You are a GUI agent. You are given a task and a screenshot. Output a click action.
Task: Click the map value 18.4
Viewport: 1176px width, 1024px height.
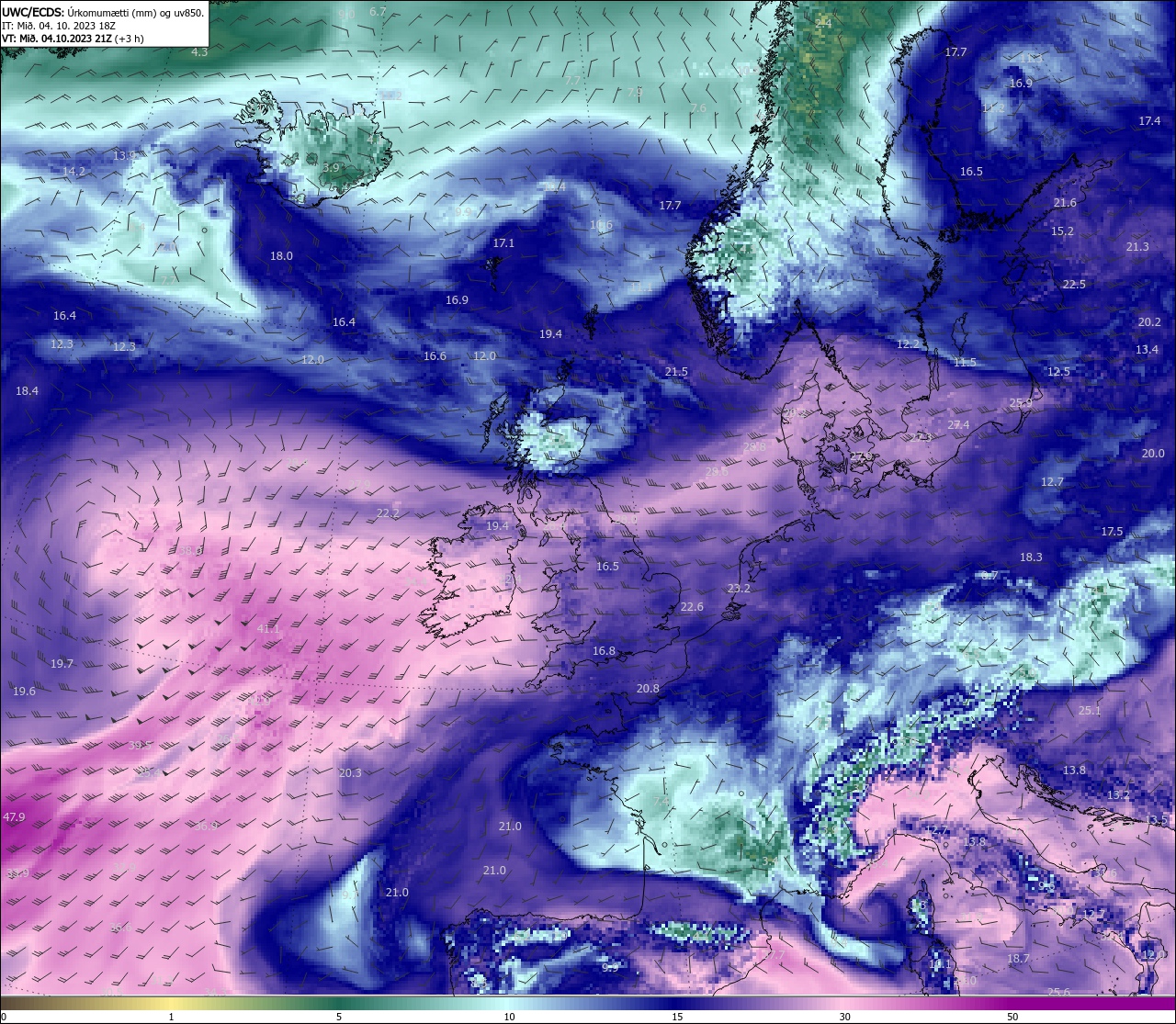(x=27, y=390)
